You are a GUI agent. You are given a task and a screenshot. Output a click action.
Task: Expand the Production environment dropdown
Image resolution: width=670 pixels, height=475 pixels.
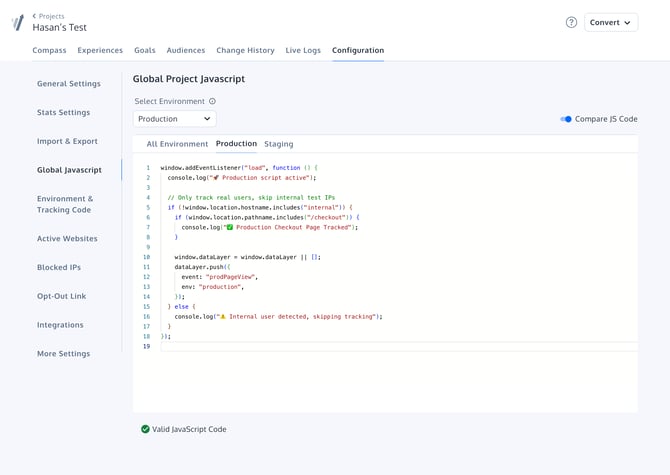point(174,119)
